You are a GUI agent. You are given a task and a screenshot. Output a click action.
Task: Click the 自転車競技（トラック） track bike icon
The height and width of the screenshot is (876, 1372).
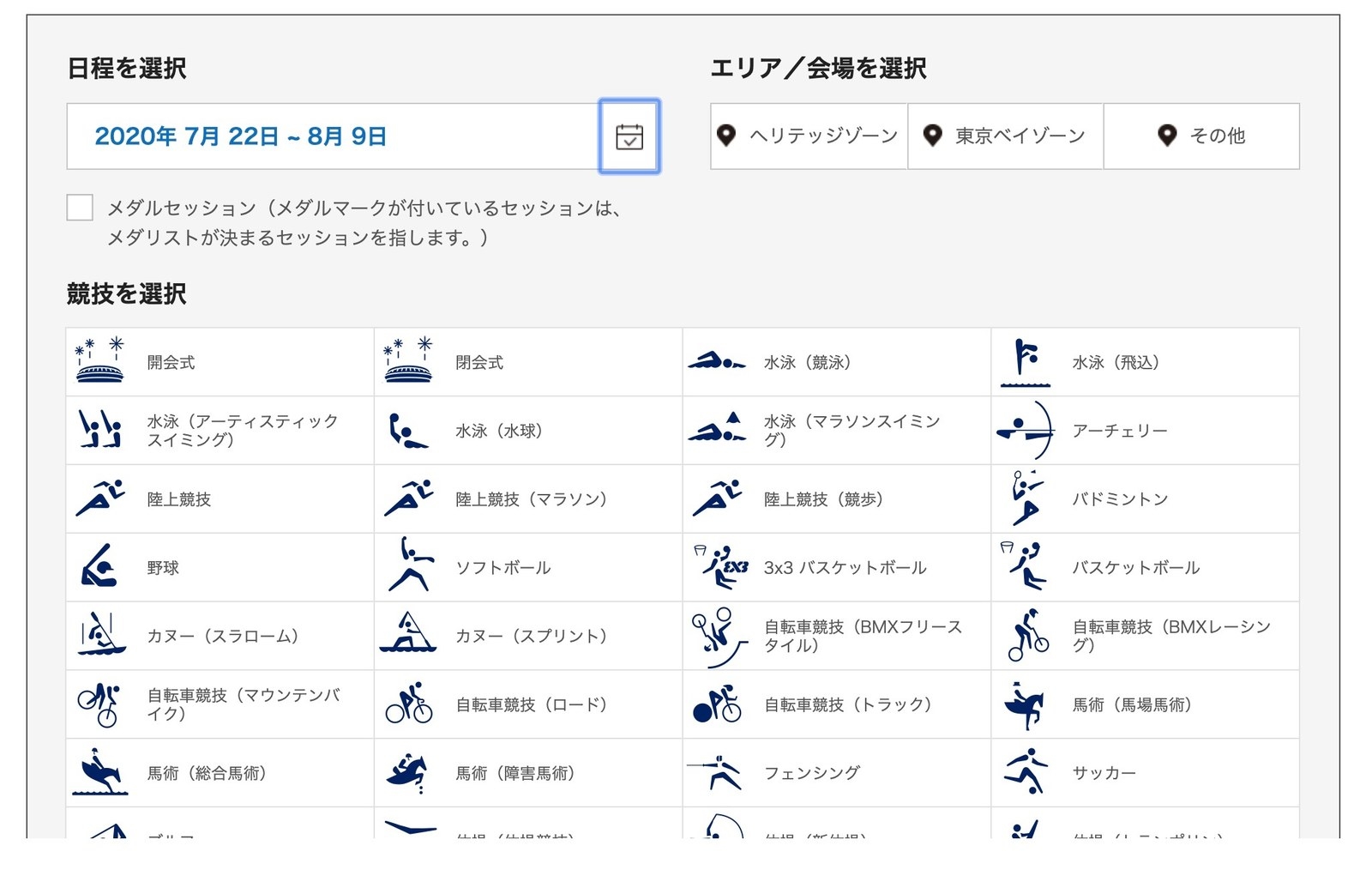716,704
